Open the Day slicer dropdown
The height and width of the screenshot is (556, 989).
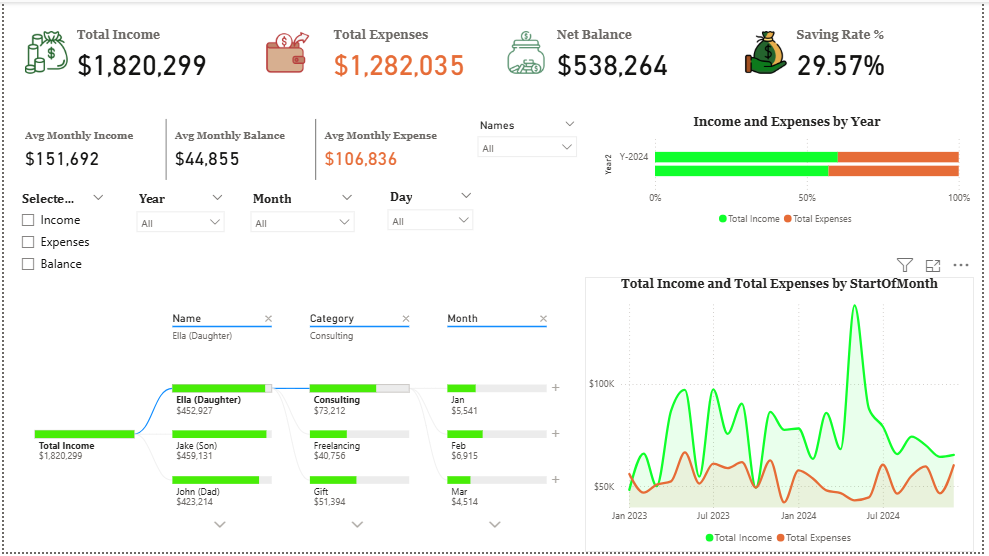[430, 221]
